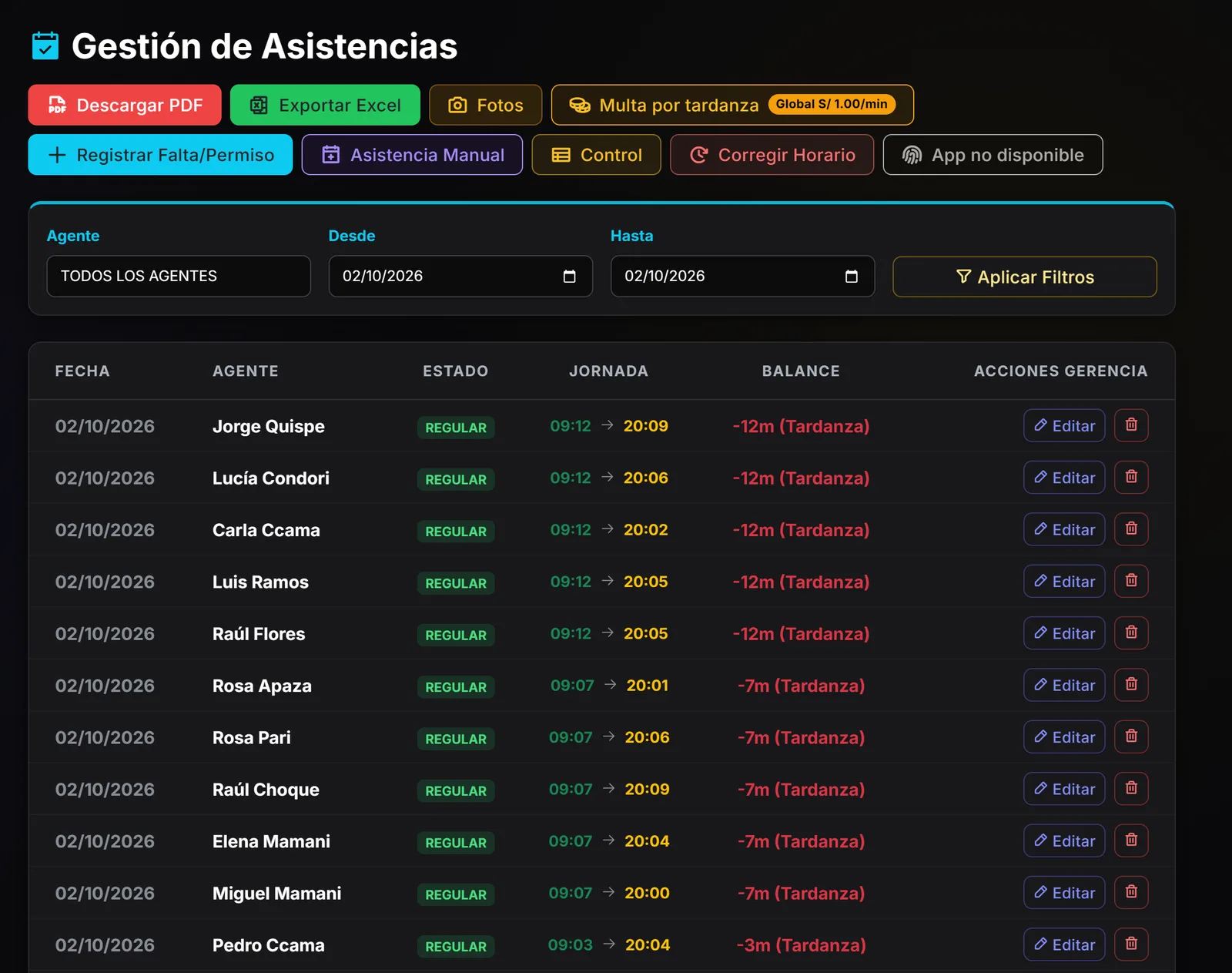Open the Control panel button

click(597, 155)
